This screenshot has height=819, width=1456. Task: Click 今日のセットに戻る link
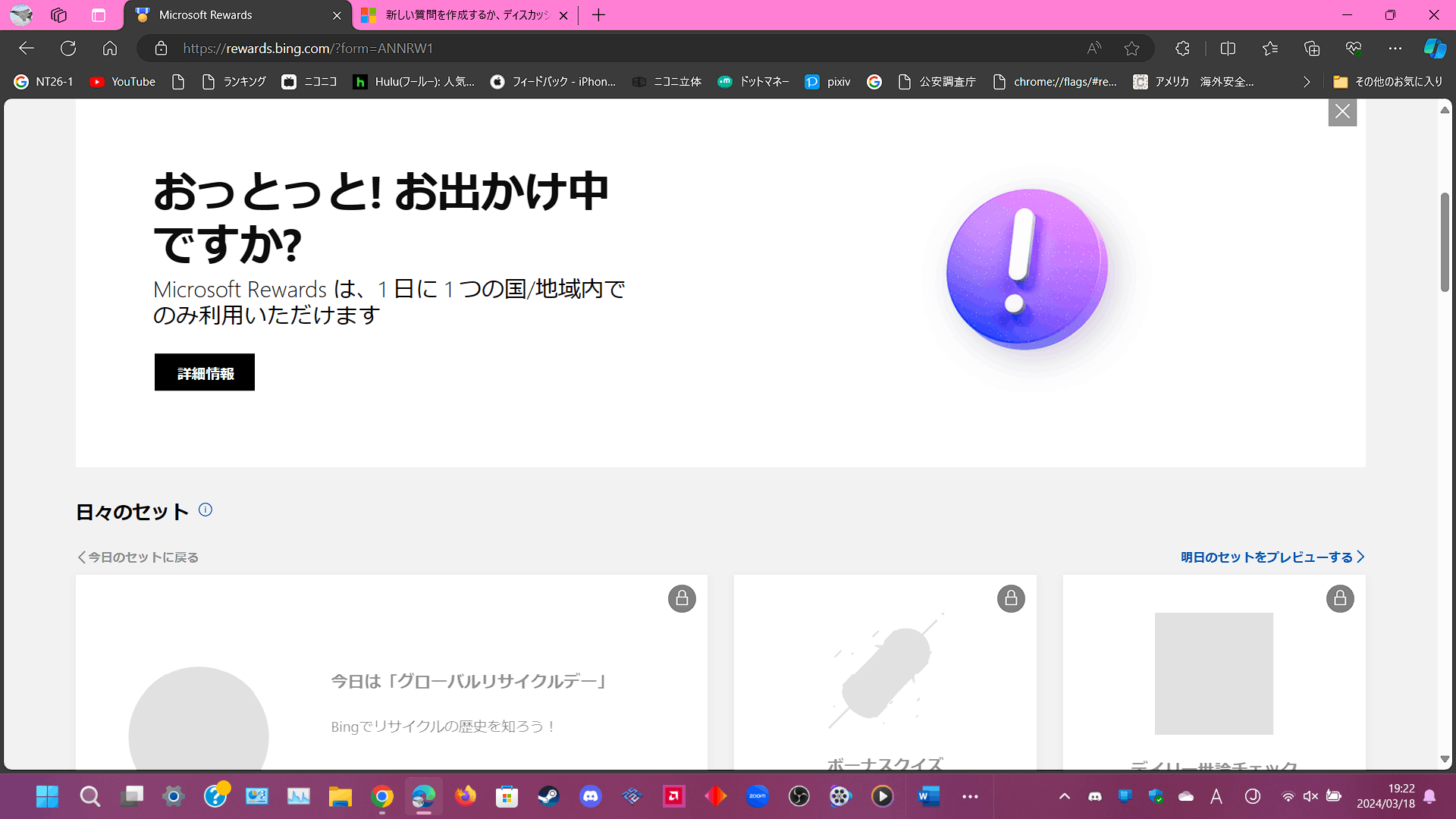pyautogui.click(x=138, y=557)
